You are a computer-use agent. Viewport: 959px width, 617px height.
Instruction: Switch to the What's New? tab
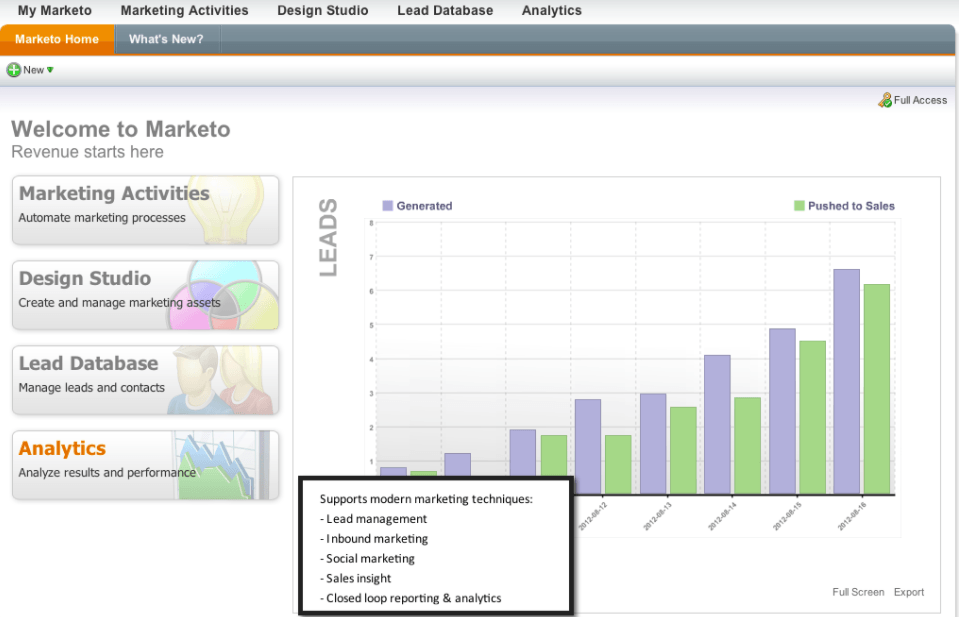(166, 39)
